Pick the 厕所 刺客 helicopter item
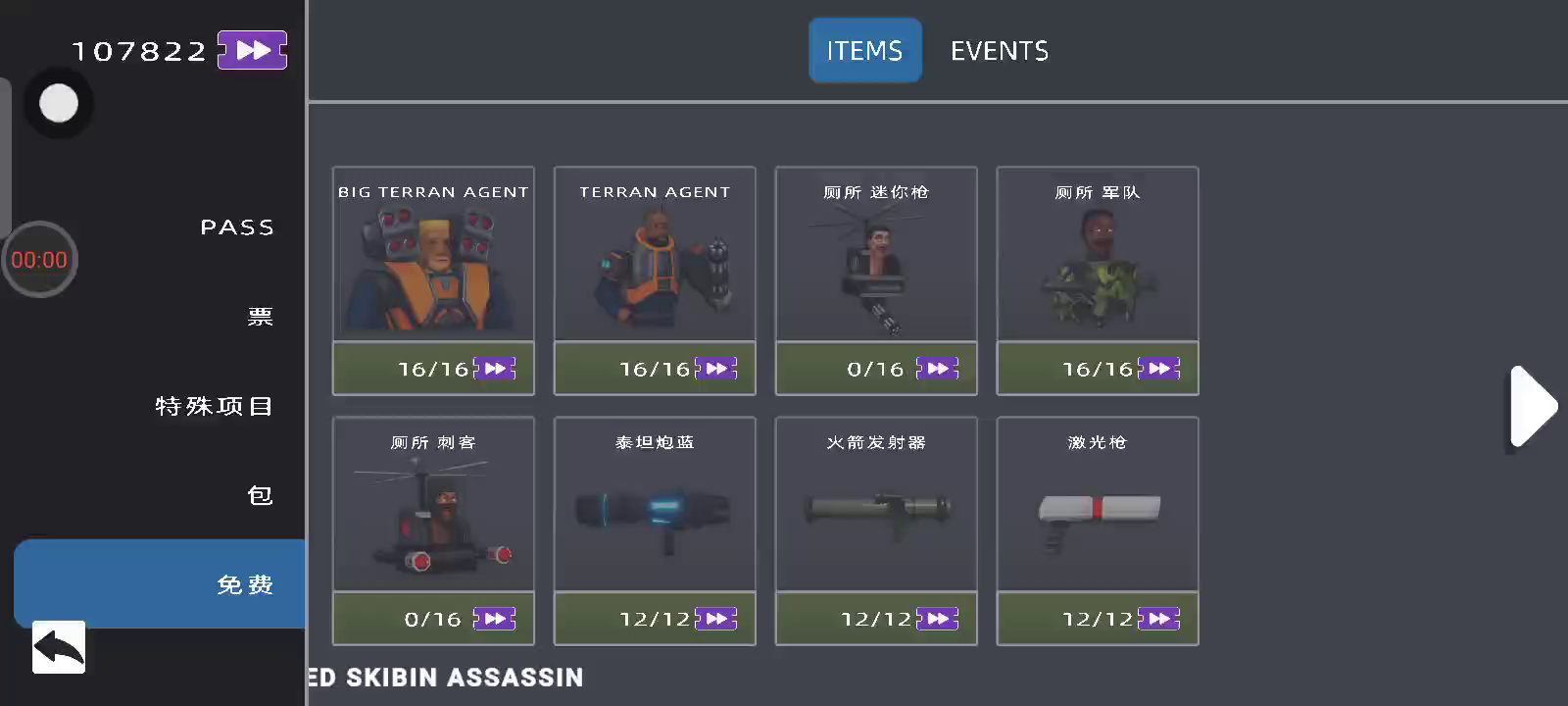Viewport: 1568px width, 706px height. 433,531
